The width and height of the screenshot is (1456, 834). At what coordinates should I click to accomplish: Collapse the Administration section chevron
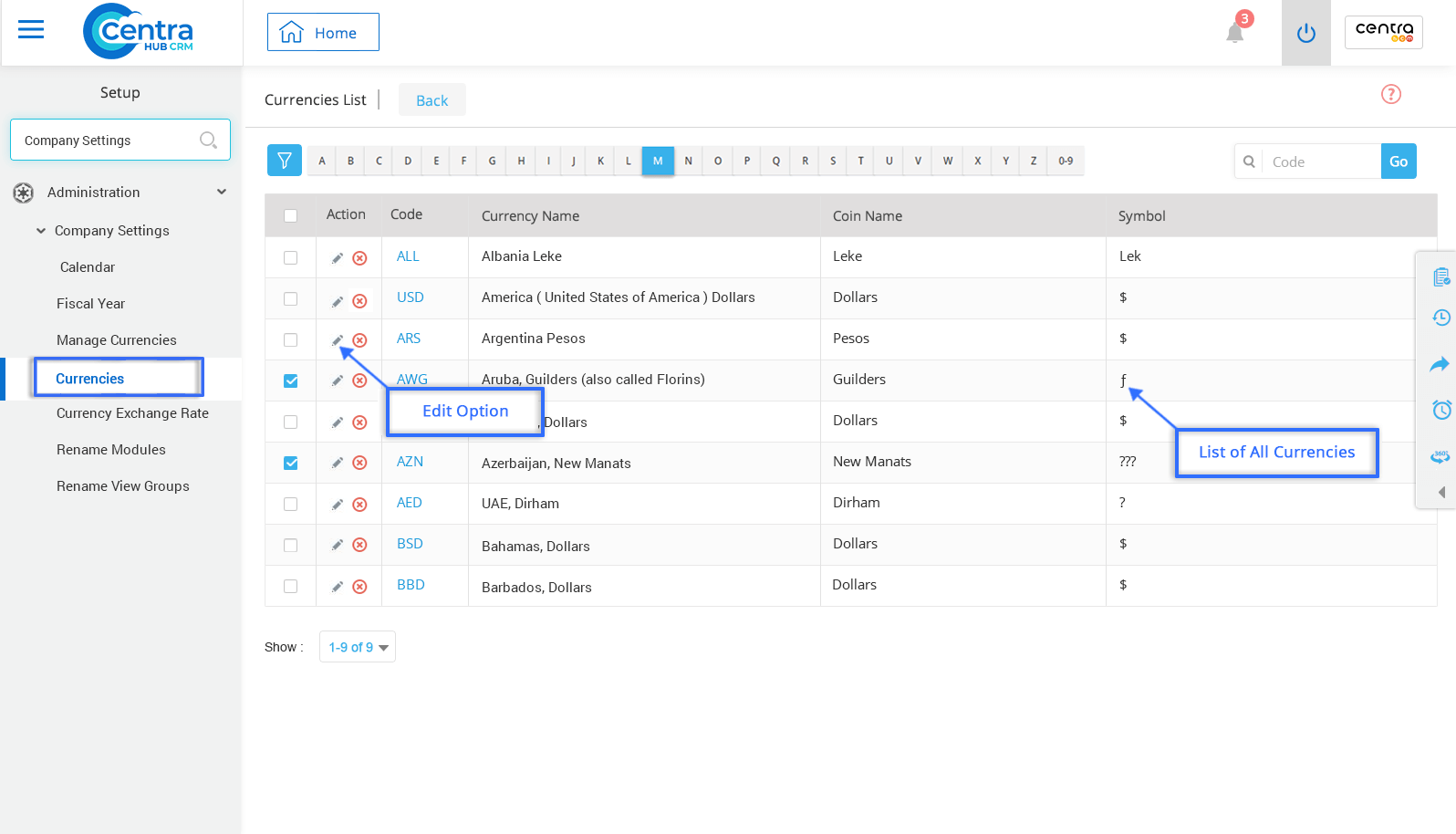point(222,192)
